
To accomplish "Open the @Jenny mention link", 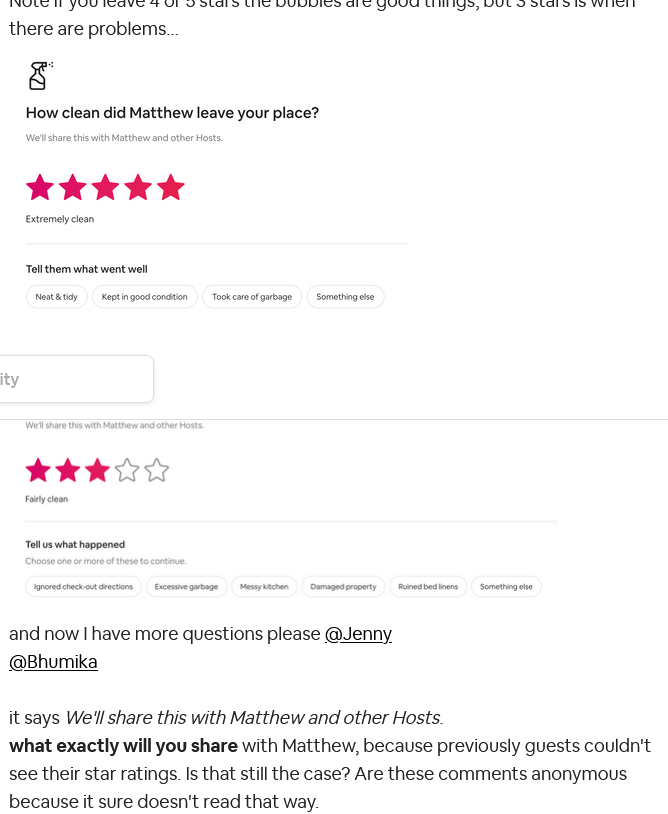I will click(358, 634).
